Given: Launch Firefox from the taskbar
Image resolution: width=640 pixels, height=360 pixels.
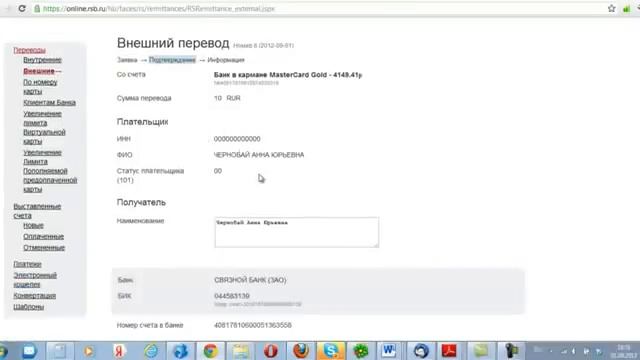Looking at the screenshot, I should coord(301,351).
